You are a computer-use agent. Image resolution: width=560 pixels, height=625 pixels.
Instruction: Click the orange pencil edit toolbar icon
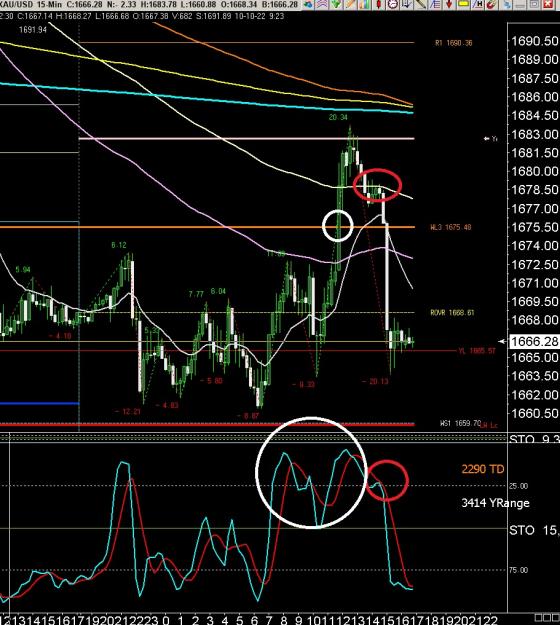pos(350,4)
